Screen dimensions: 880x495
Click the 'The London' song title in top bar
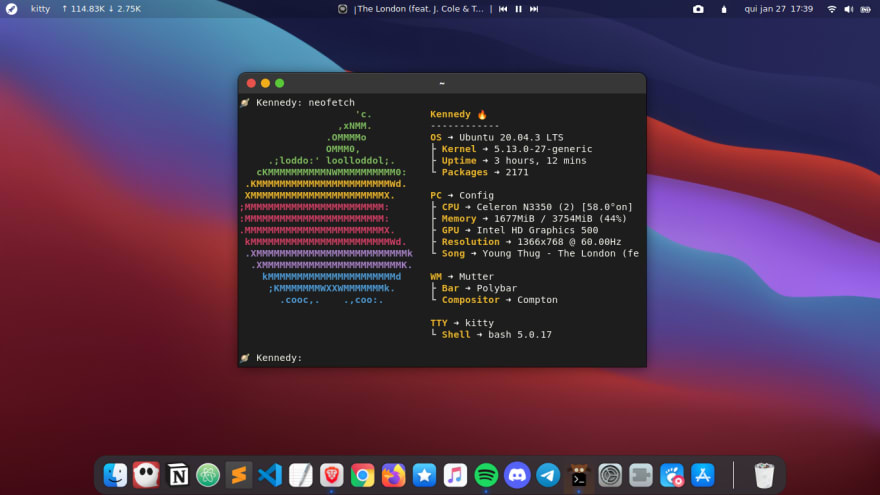[420, 9]
